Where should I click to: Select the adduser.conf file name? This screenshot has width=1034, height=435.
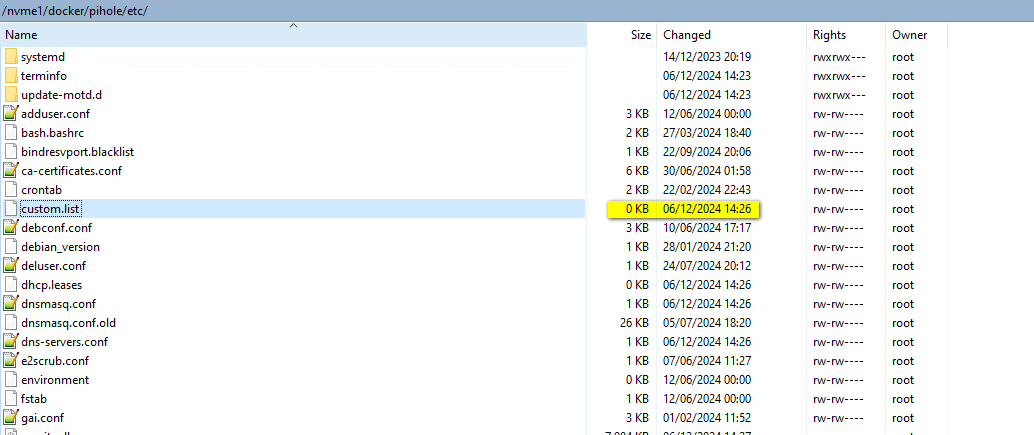tap(54, 113)
